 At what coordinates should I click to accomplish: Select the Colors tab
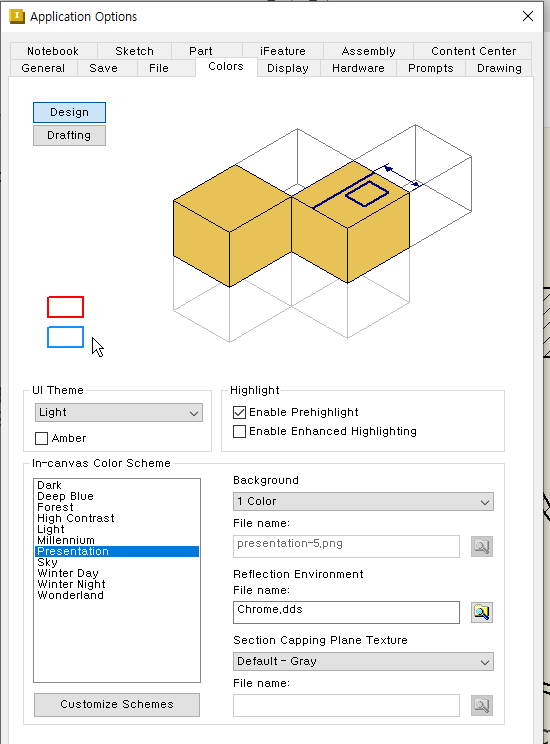pyautogui.click(x=226, y=66)
